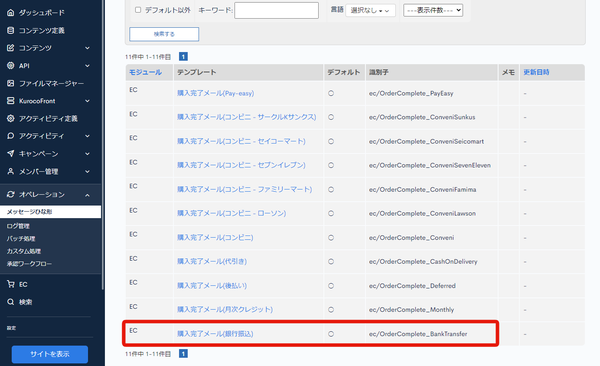Image resolution: width=600 pixels, height=366 pixels.
Task: Open 購入完了メール(Pay-easy) template link
Action: 215,93
